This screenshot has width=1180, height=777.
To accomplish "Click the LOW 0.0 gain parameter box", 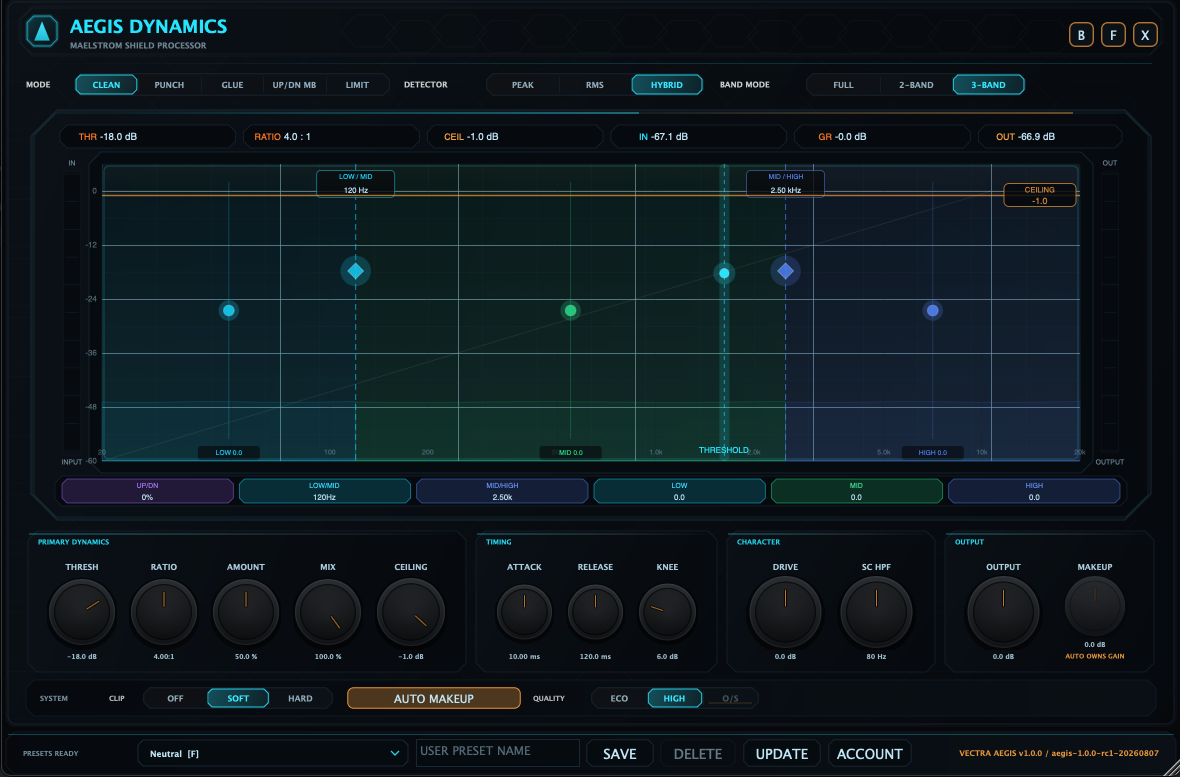I will [679, 491].
